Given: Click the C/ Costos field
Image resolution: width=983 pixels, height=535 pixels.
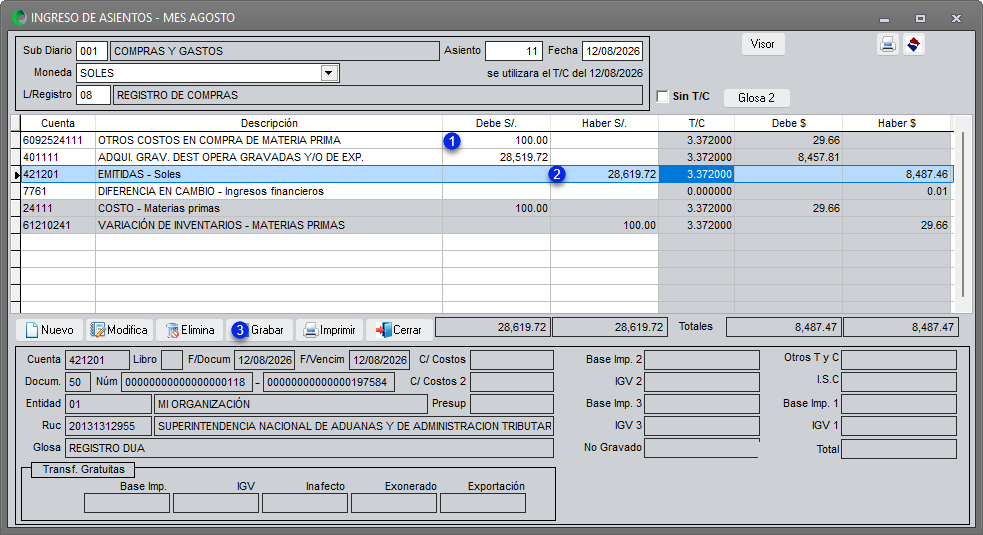Looking at the screenshot, I should pos(512,360).
